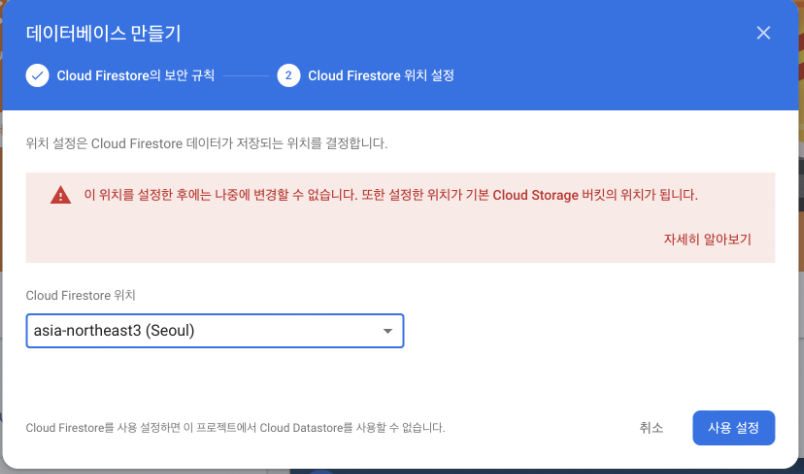This screenshot has width=804, height=474.
Task: Select the Cloud Firestore 위치 설정 step
Action: click(381, 76)
